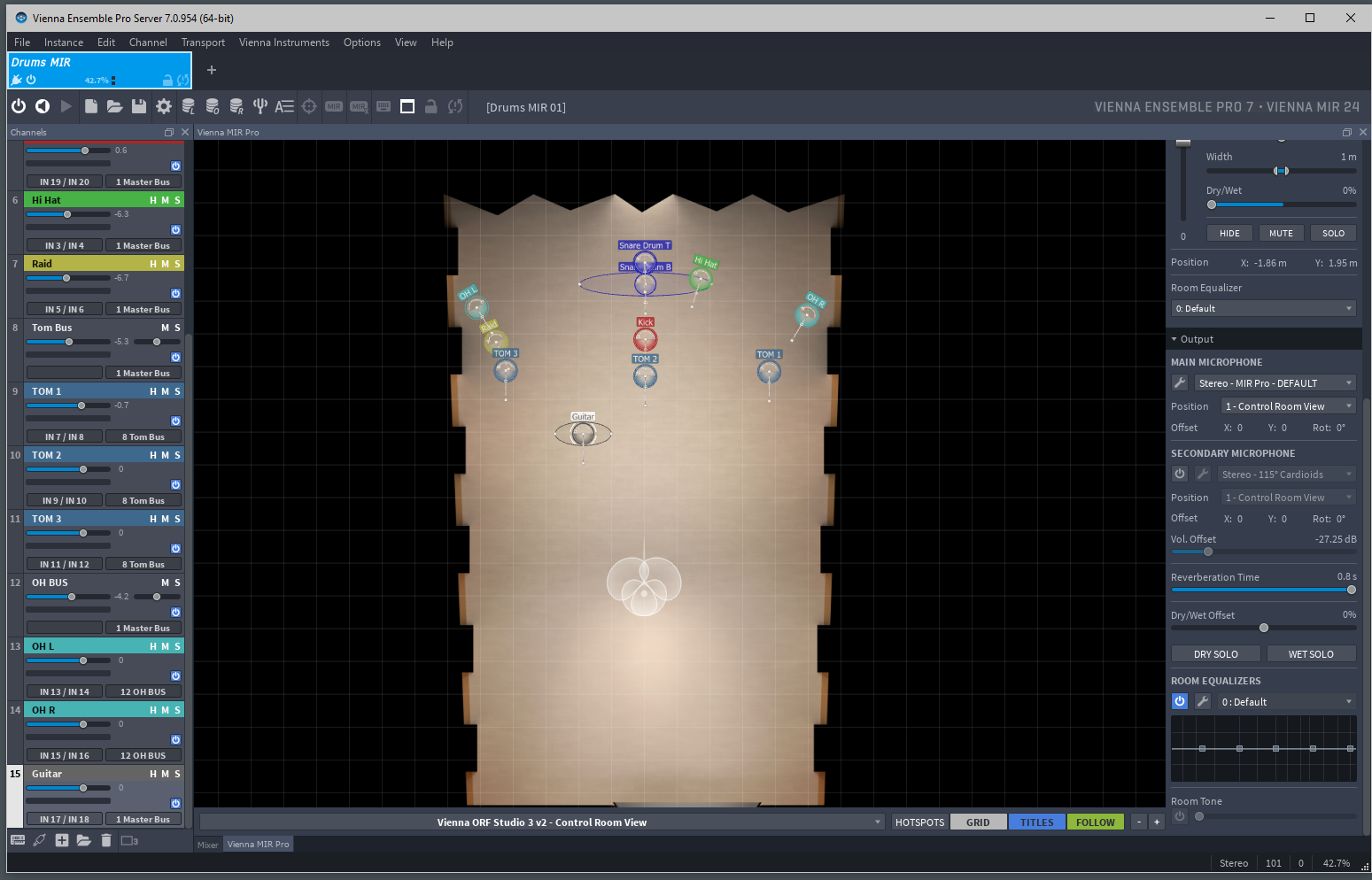The width and height of the screenshot is (1372, 880).
Task: Open Room Equalizers preset dropdown
Action: pos(1286,701)
